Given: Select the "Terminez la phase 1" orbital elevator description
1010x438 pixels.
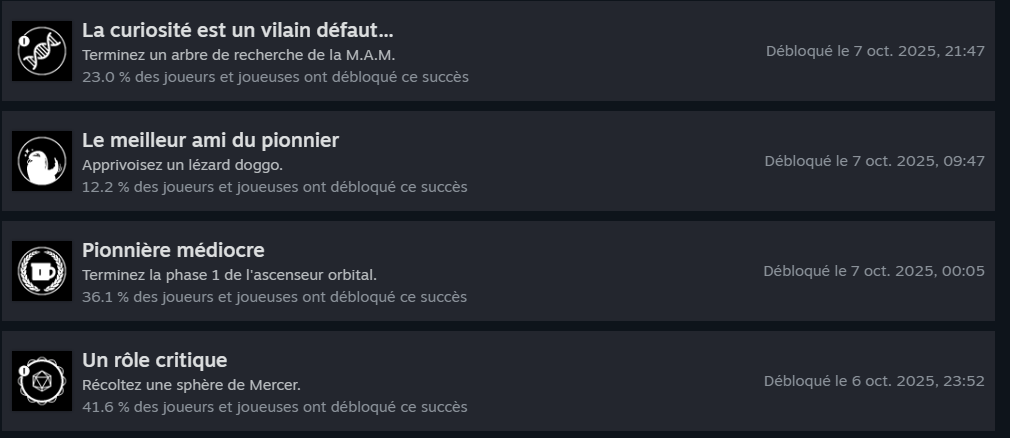Looking at the screenshot, I should tap(229, 275).
